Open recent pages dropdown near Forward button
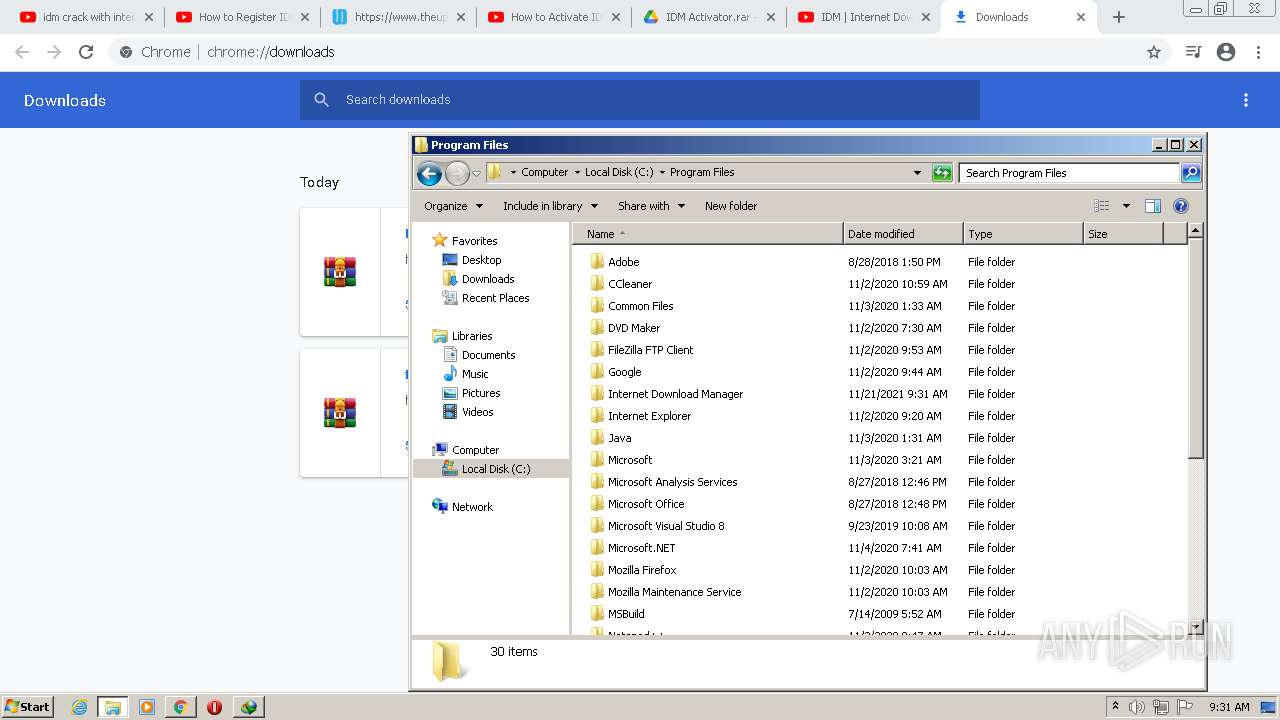Screen dimensions: 1280x720 click(x=477, y=173)
